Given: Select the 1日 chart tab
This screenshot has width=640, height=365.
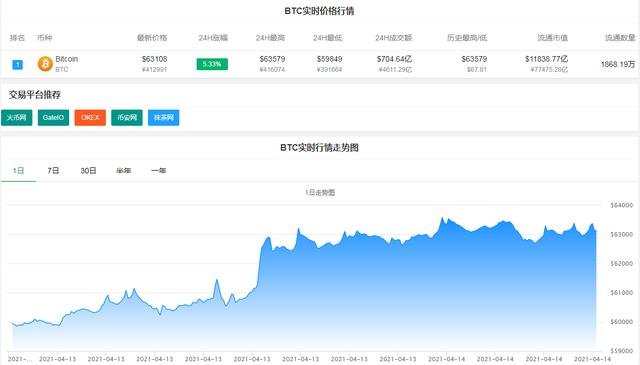Looking at the screenshot, I should click(18, 171).
